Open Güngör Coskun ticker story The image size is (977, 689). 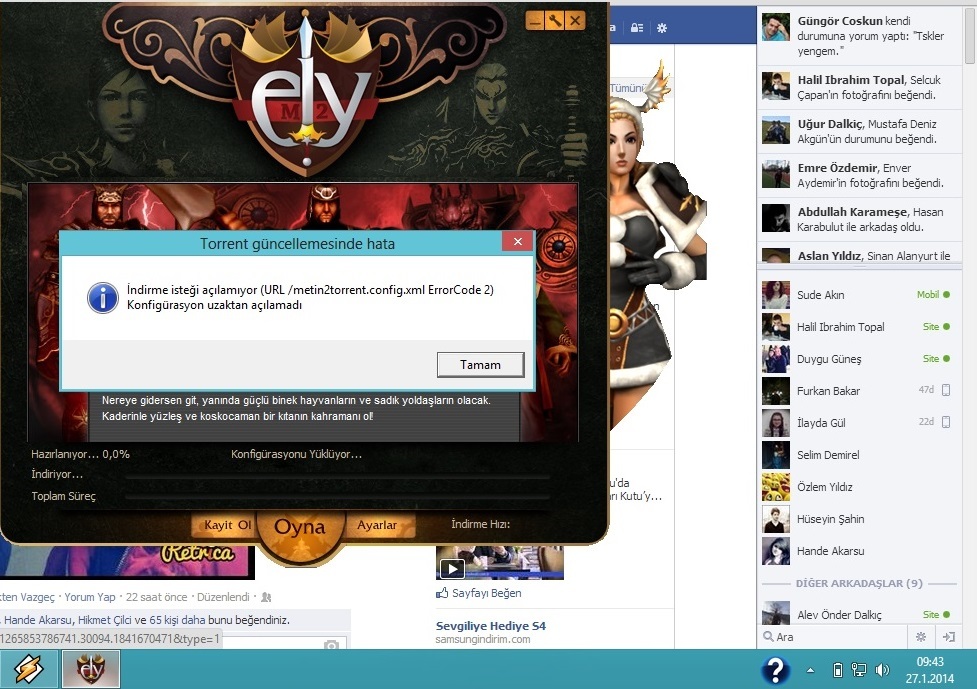pyautogui.click(x=859, y=36)
